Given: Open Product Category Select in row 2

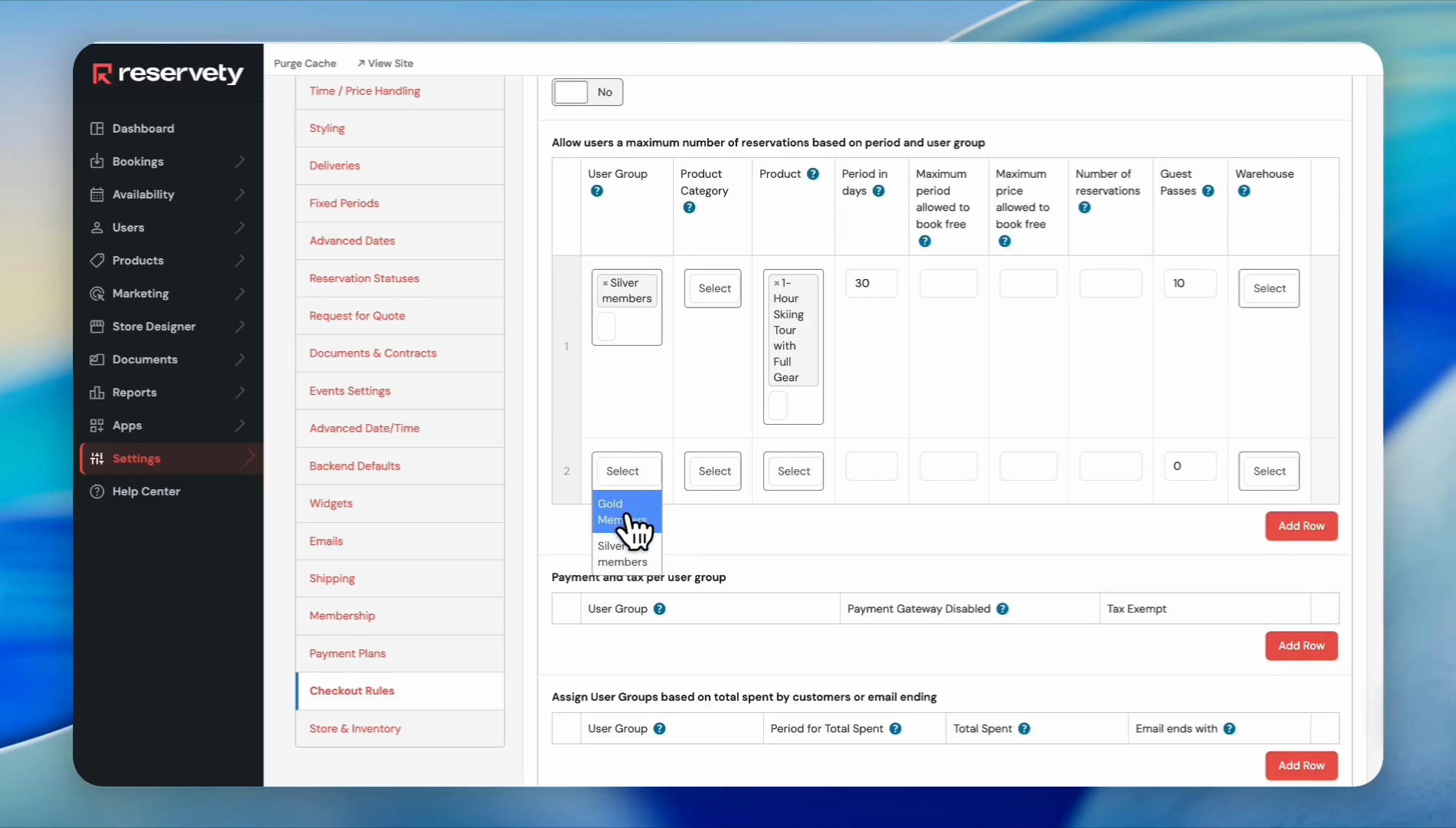Looking at the screenshot, I should point(713,472).
